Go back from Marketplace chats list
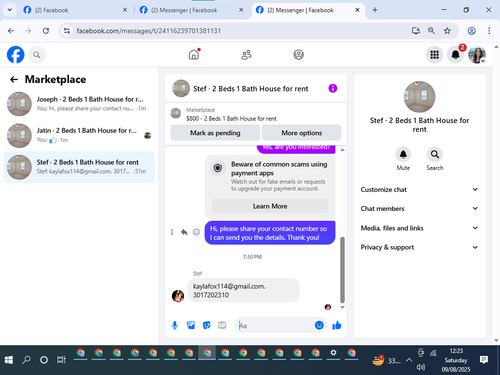Screen dimensions: 500x375 (14, 79)
